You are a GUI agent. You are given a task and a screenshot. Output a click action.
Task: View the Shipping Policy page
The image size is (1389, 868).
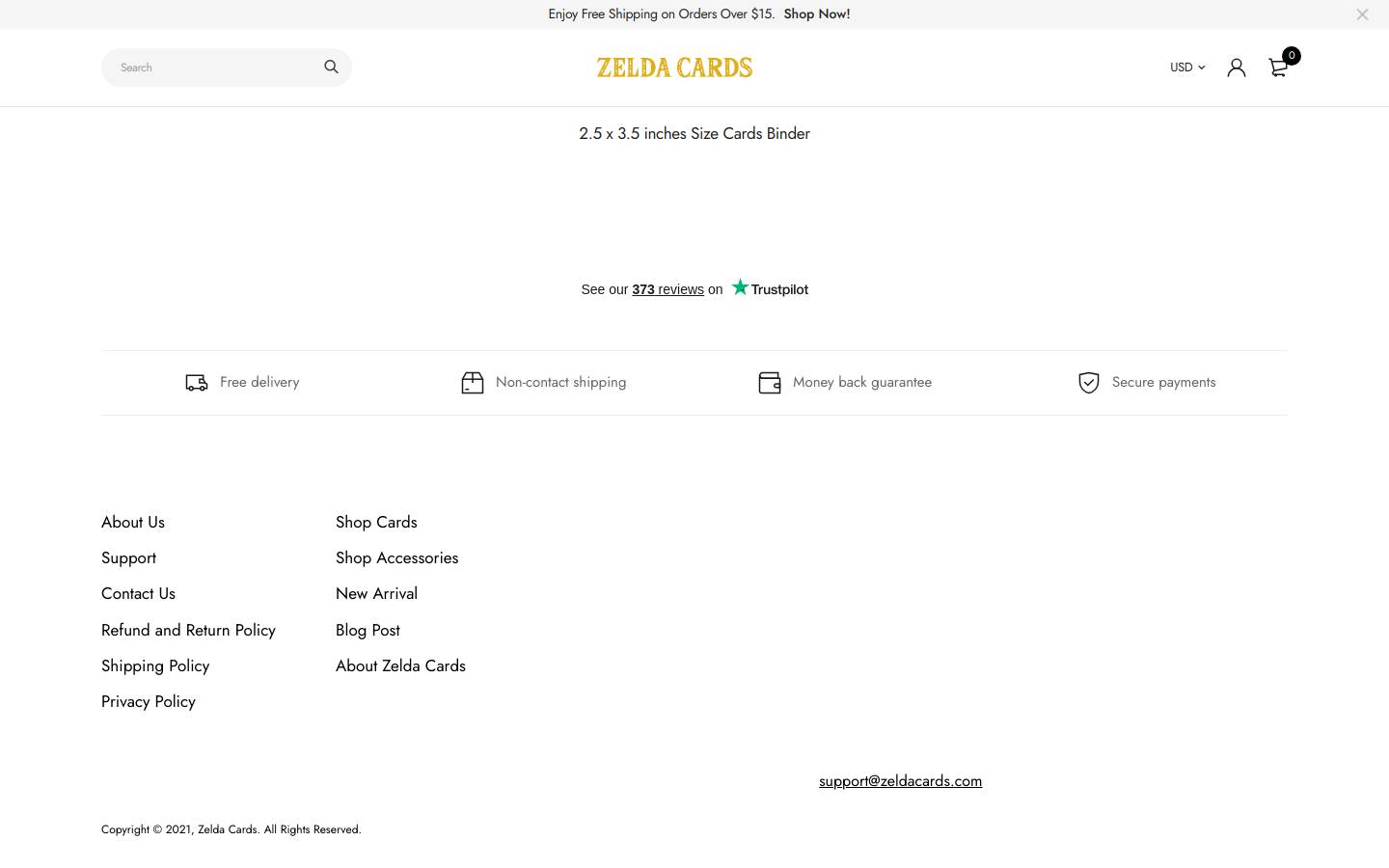155,665
